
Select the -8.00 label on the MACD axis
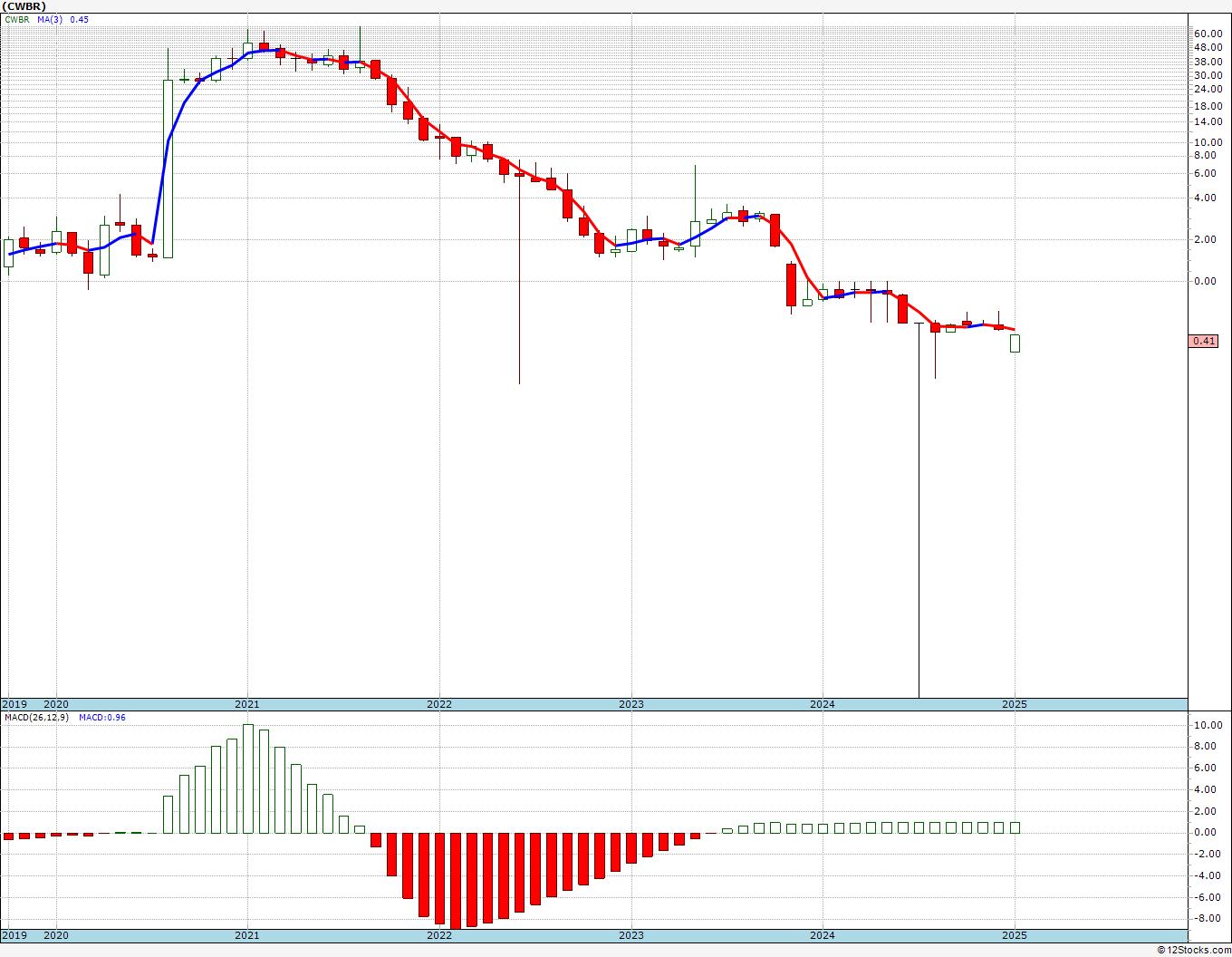[x=1209, y=919]
